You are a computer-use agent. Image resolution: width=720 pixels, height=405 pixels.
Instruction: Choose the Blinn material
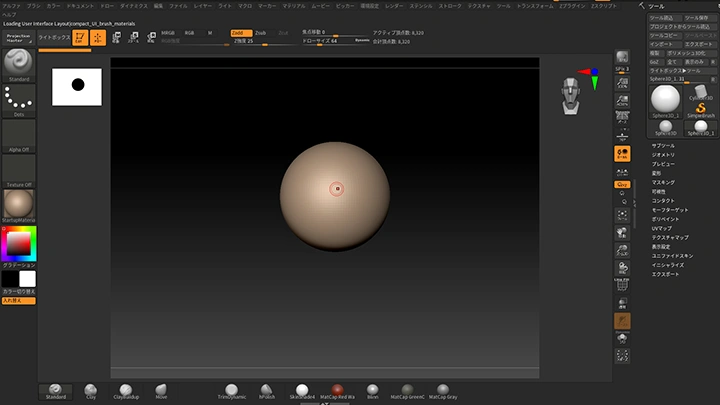tap(372, 392)
